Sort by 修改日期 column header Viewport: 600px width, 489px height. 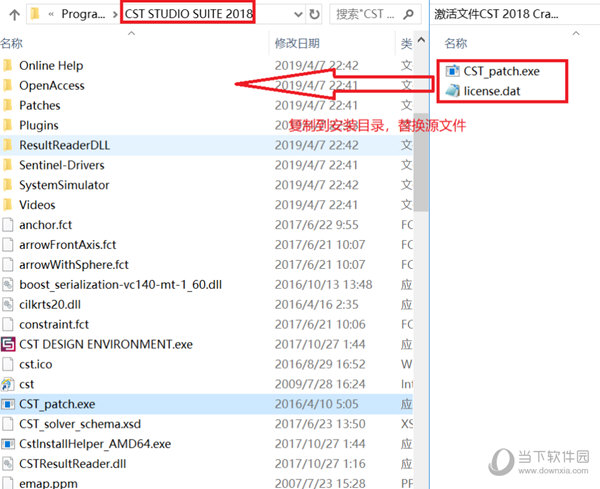297,43
